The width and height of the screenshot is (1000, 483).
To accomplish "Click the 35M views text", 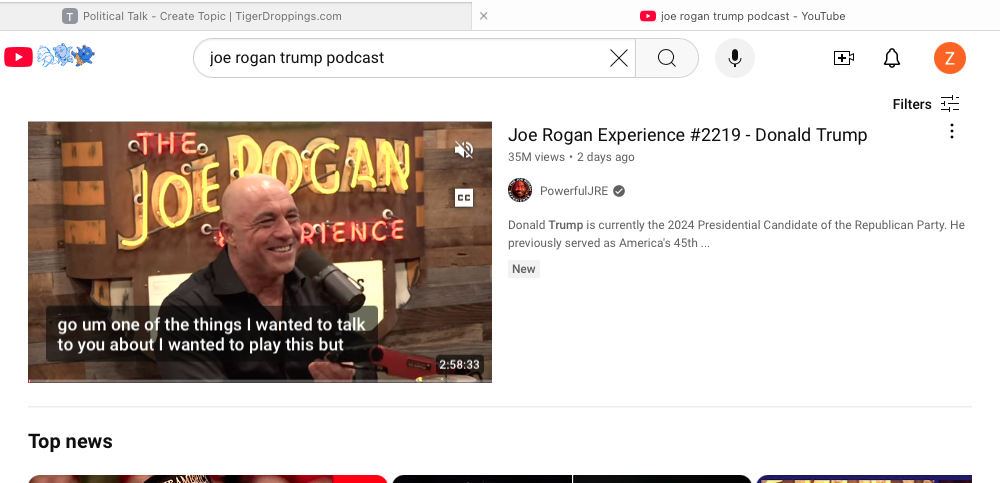I will pyautogui.click(x=536, y=157).
